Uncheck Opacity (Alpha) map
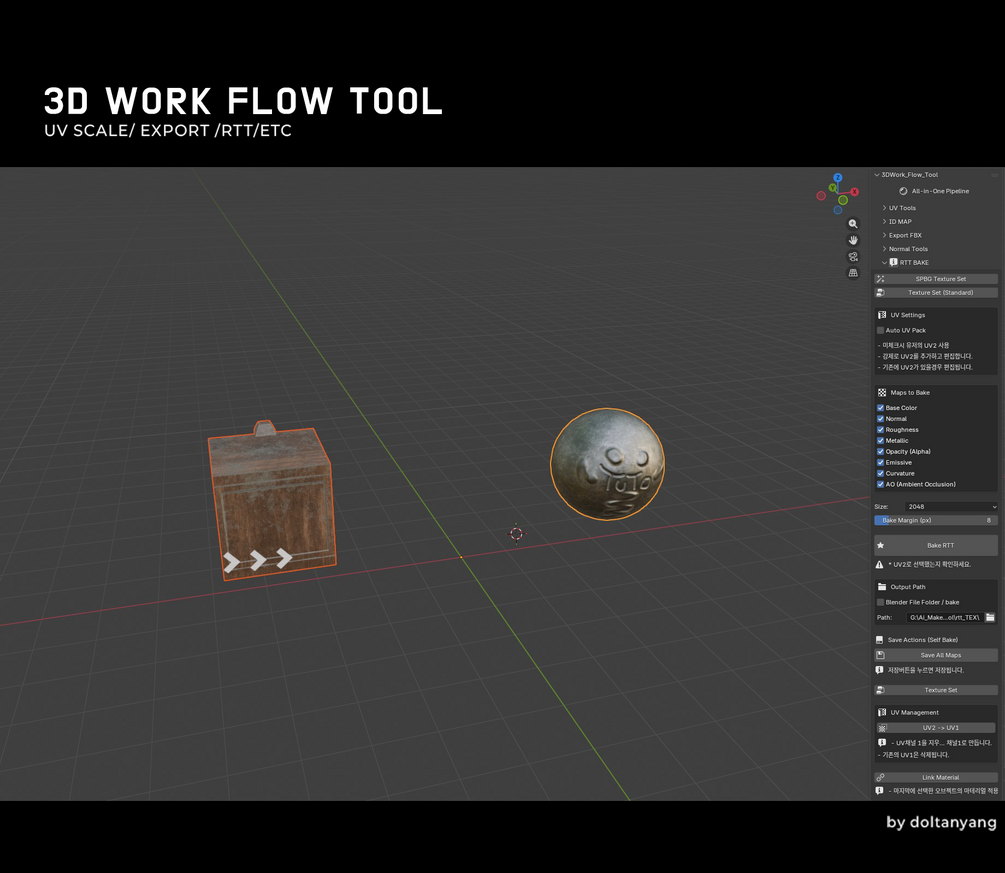The image size is (1005, 873). 880,451
